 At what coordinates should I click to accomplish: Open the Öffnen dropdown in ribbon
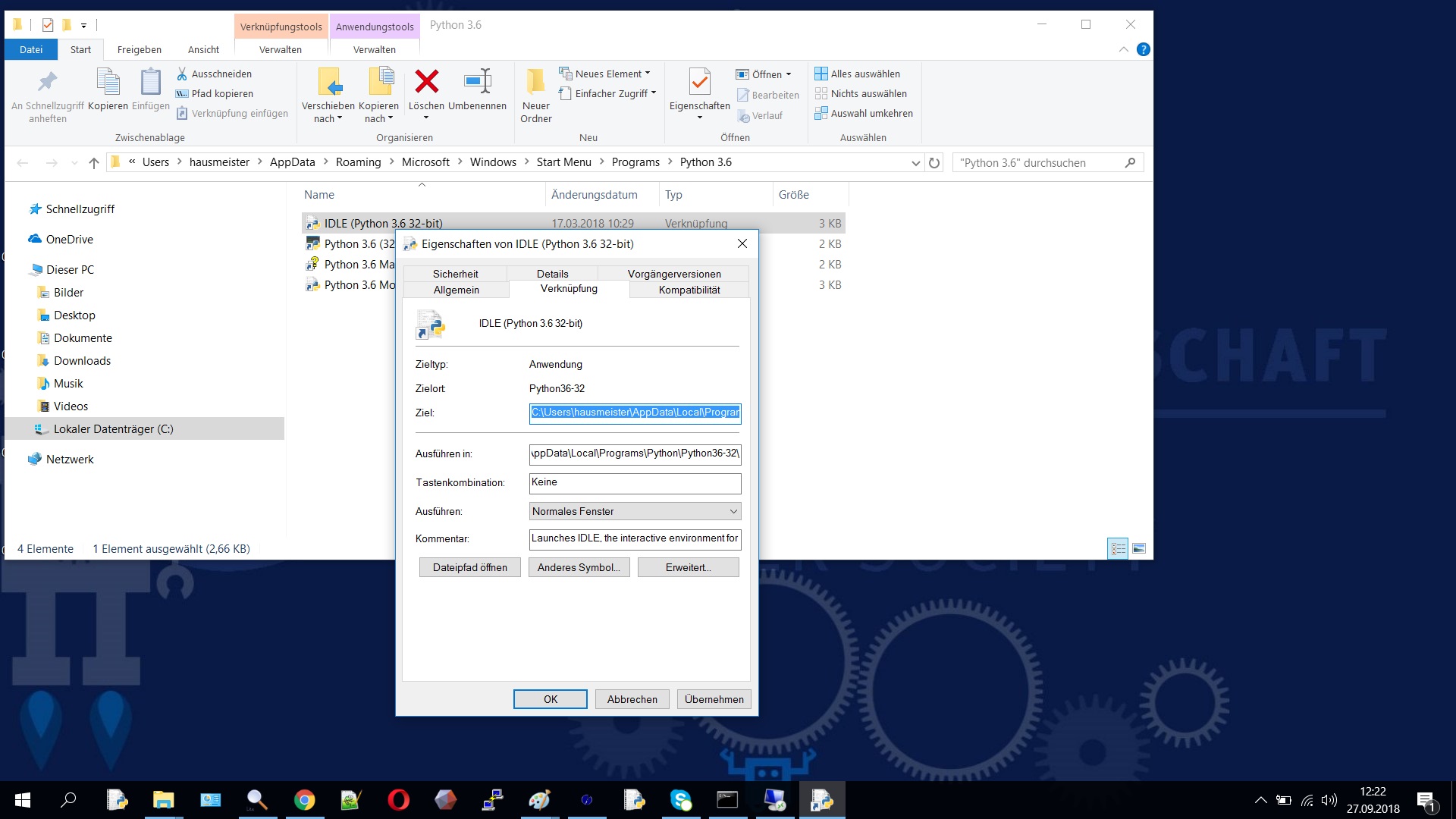pyautogui.click(x=764, y=74)
